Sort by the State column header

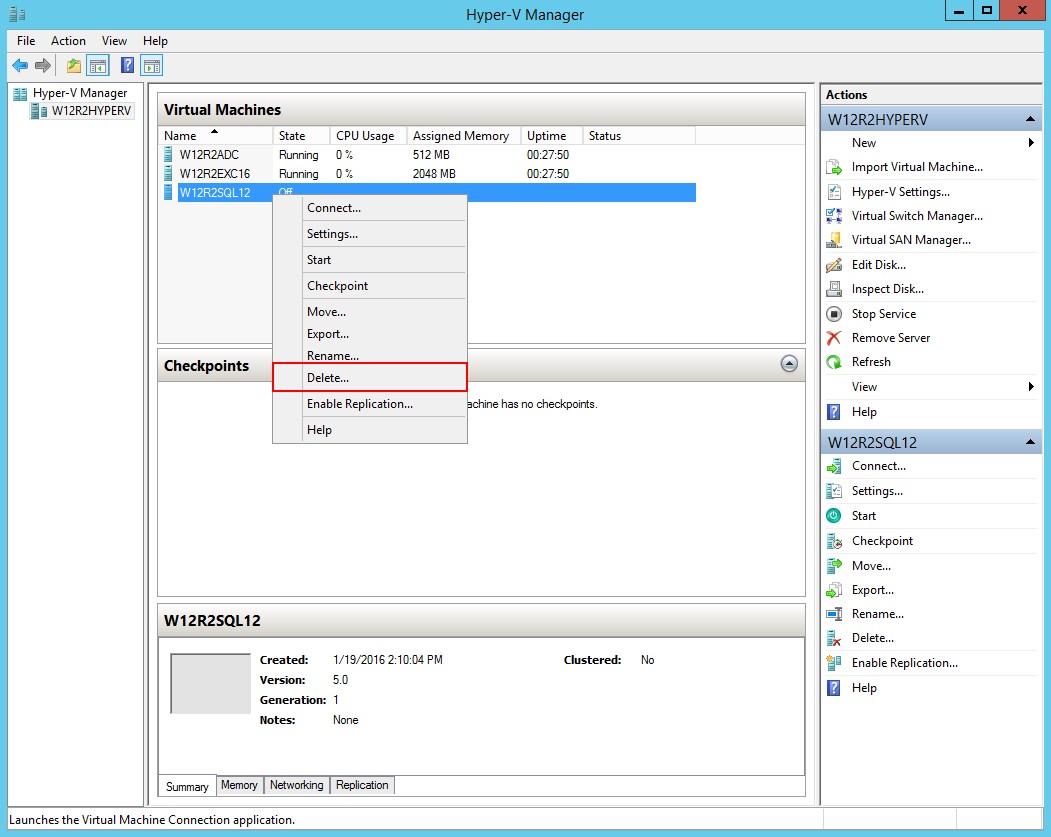tap(302, 135)
